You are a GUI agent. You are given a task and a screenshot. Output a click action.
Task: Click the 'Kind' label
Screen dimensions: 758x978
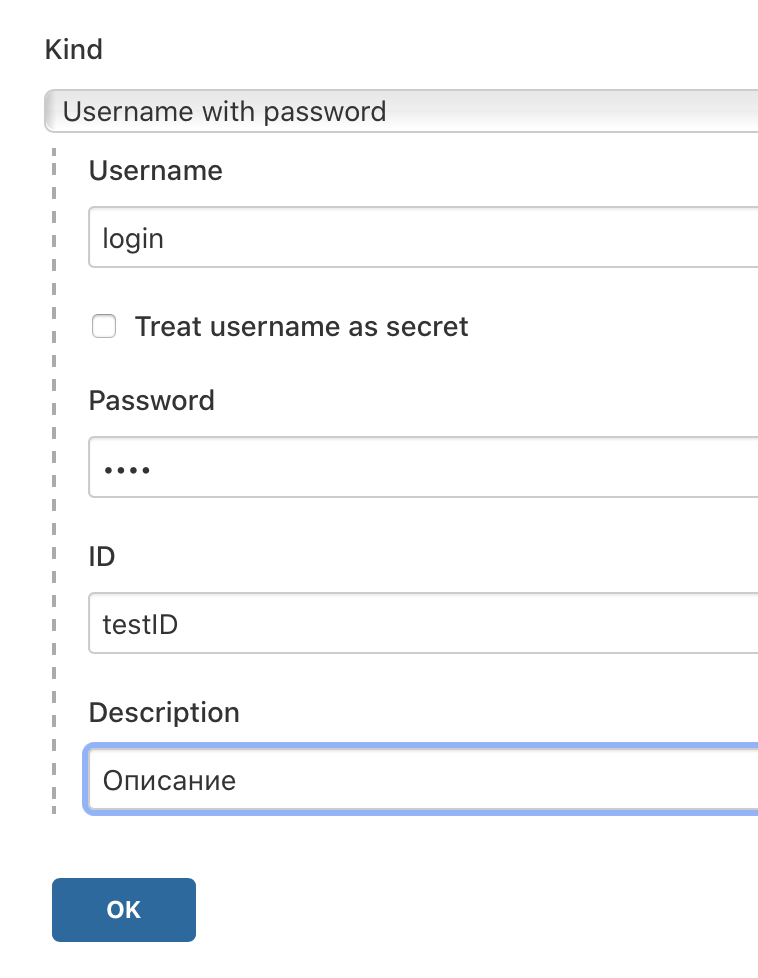(73, 49)
